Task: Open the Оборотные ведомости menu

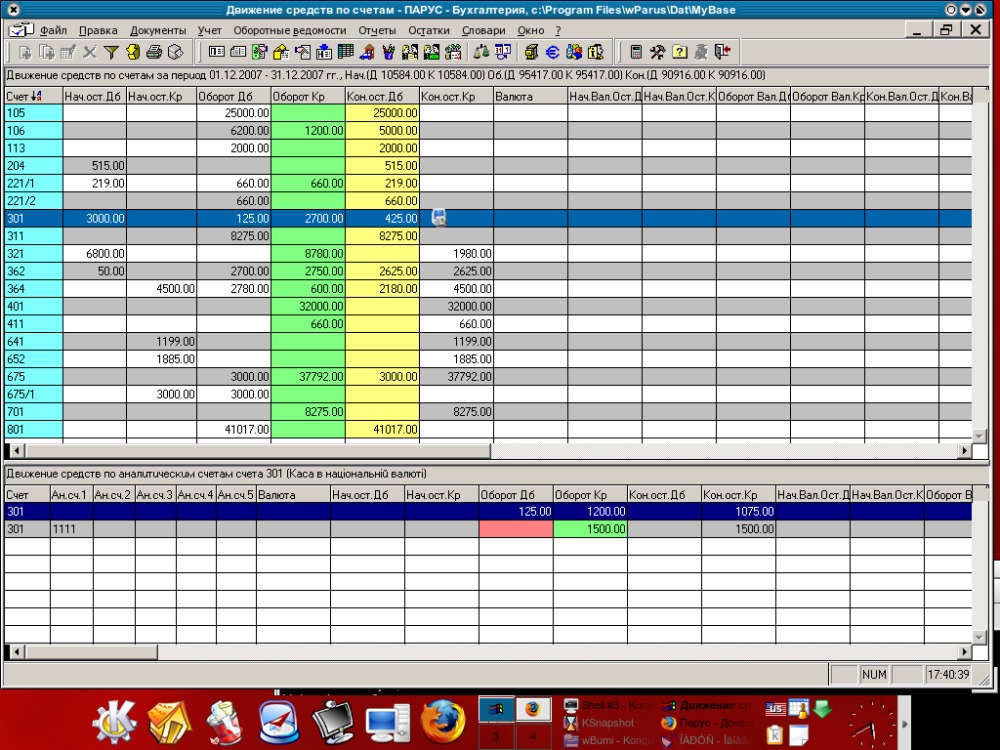Action: (x=290, y=30)
